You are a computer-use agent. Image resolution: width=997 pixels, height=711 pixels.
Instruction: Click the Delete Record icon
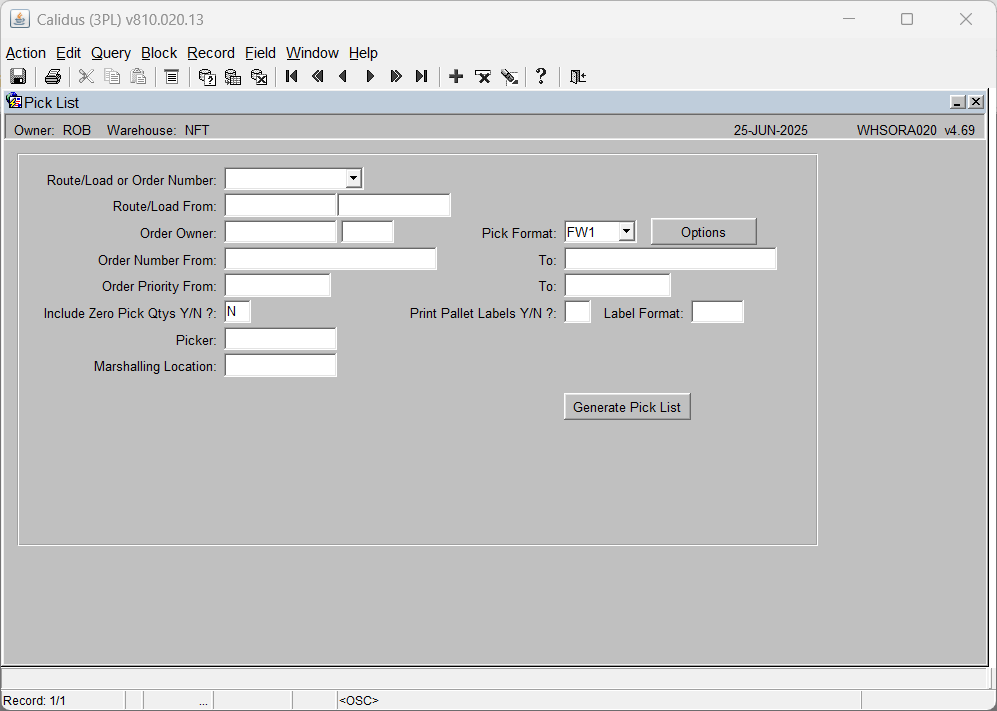pos(483,77)
